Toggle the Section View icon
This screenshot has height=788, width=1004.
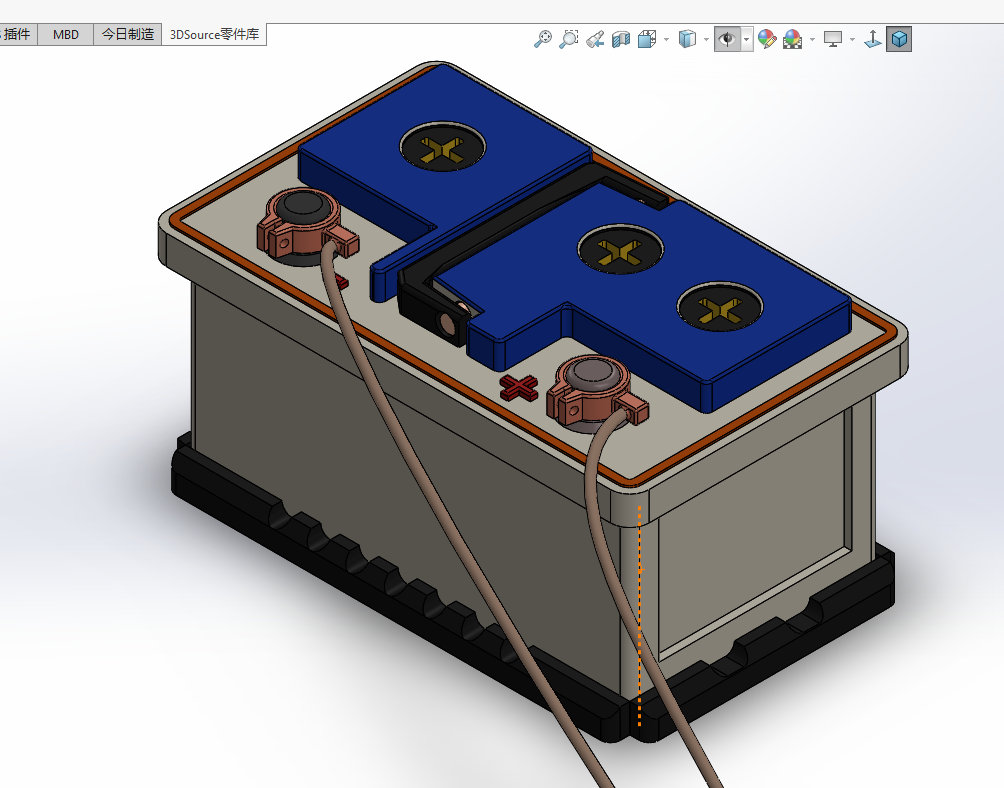(620, 39)
